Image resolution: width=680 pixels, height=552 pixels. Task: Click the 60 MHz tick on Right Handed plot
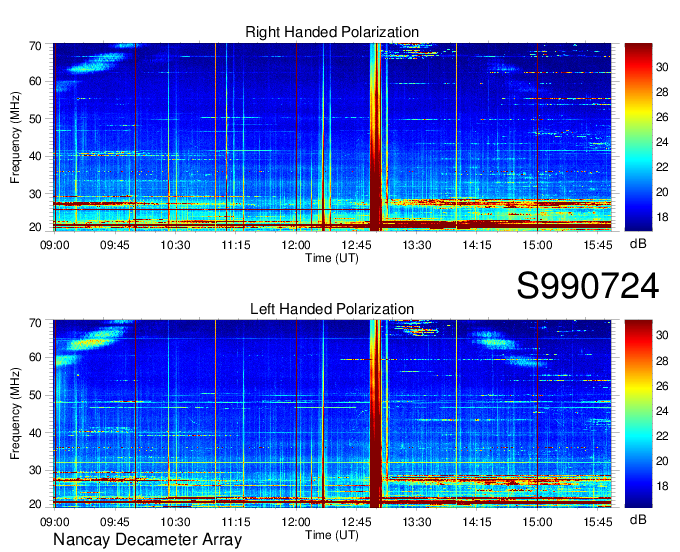tap(35, 81)
